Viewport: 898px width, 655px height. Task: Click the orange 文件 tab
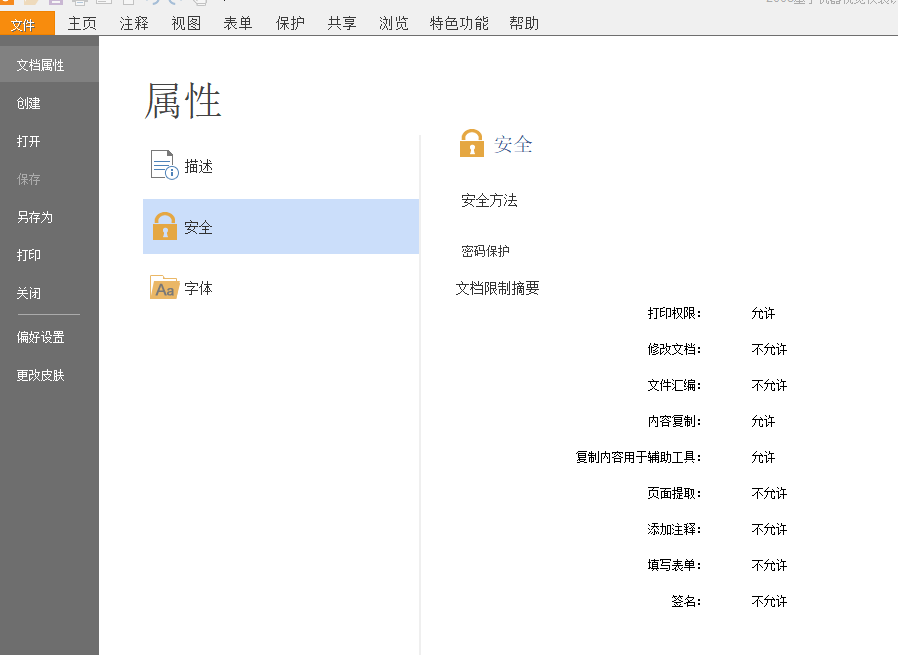coord(27,23)
